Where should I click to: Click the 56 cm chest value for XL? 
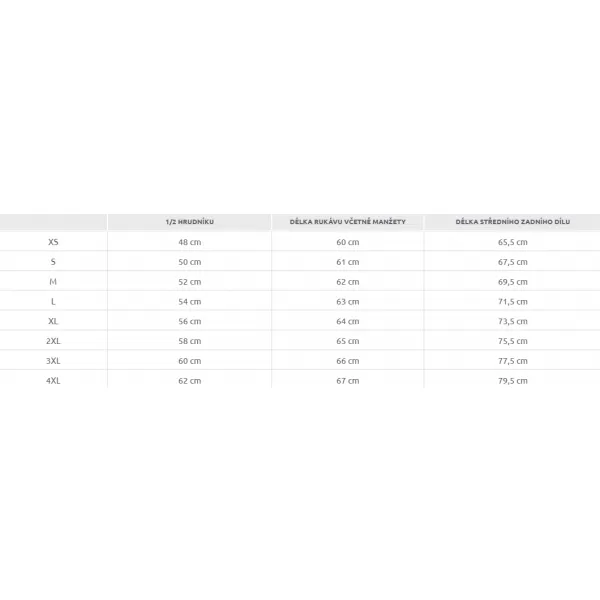(x=189, y=321)
